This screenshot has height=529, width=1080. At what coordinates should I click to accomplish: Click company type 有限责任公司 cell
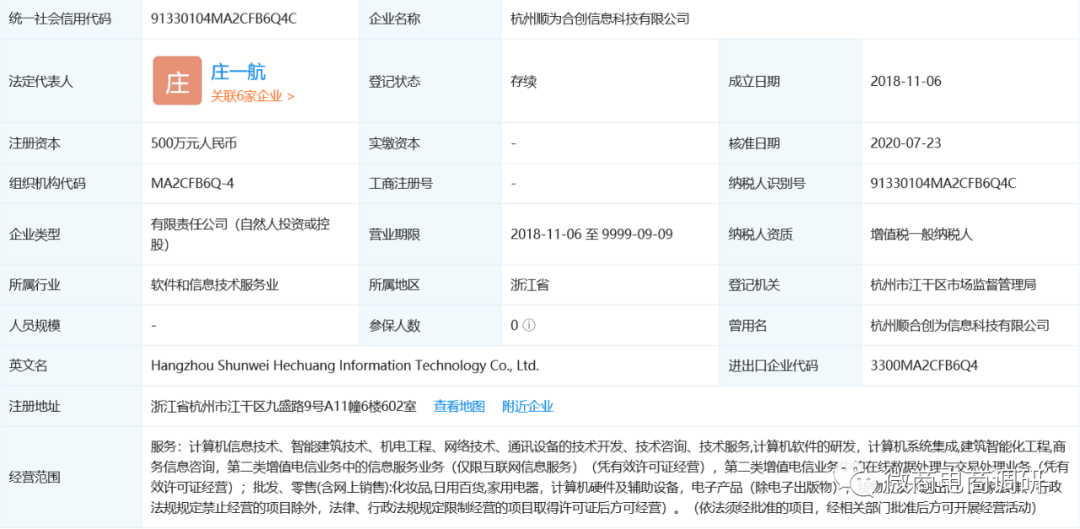tap(238, 234)
